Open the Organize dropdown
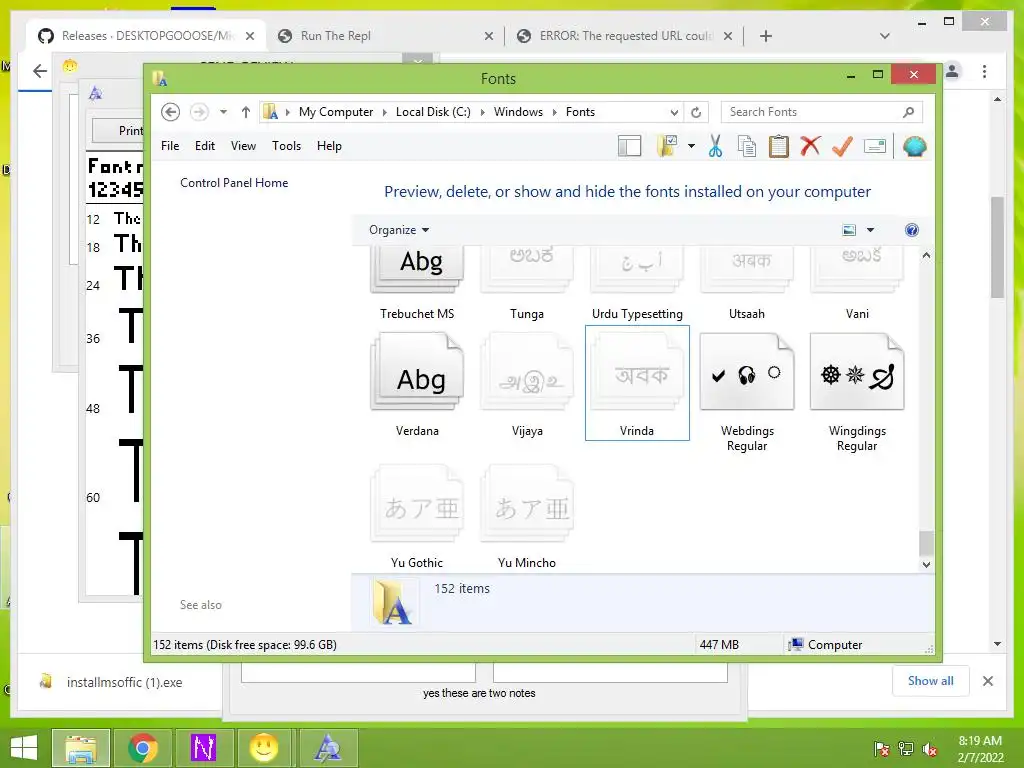Image resolution: width=1024 pixels, height=768 pixels. 399,230
